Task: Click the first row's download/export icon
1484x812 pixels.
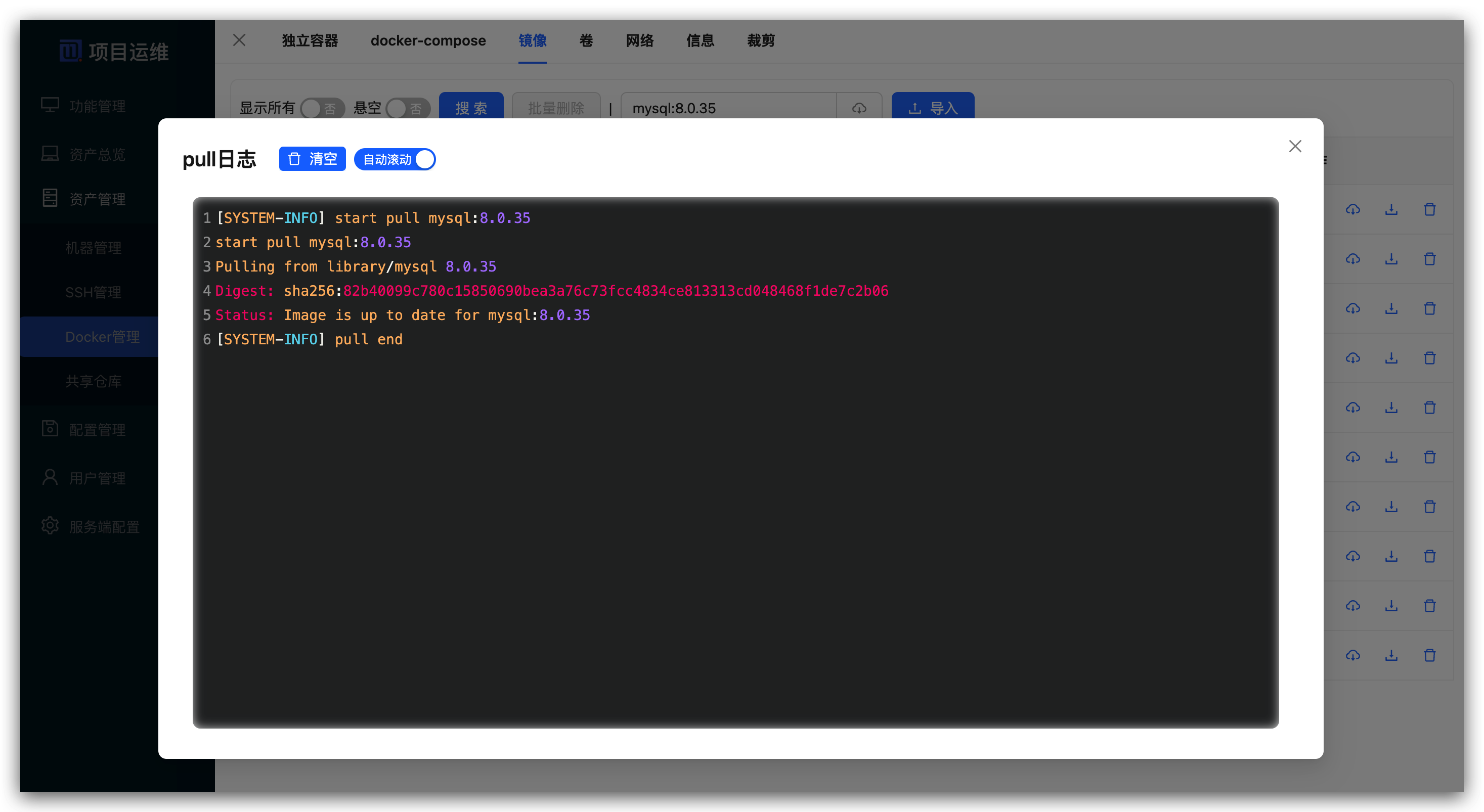Action: click(x=1391, y=210)
